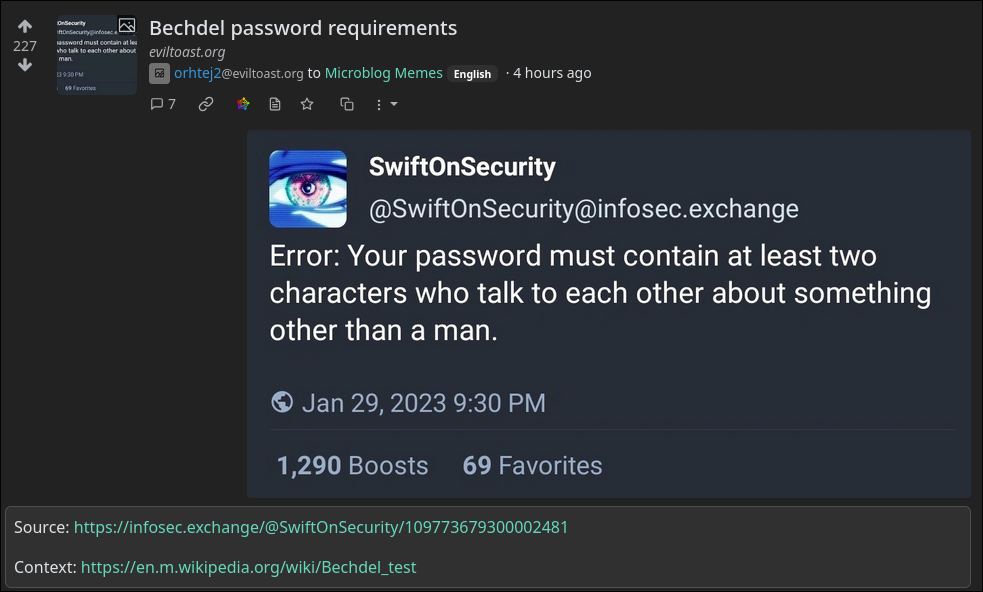Open the infosec.exchange source link
Screen dimensions: 983x592
(321, 527)
